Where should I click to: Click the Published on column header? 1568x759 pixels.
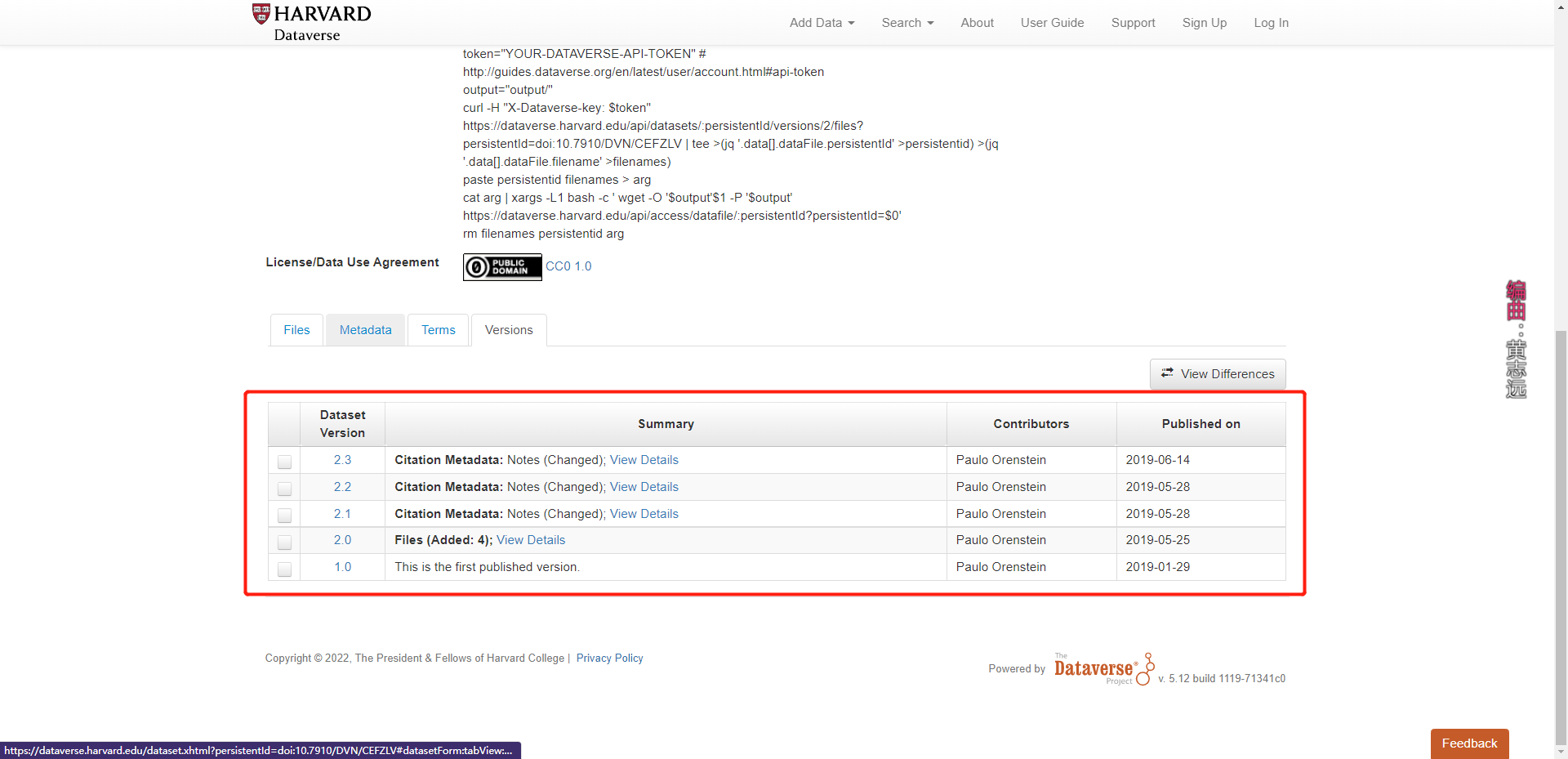(x=1200, y=424)
